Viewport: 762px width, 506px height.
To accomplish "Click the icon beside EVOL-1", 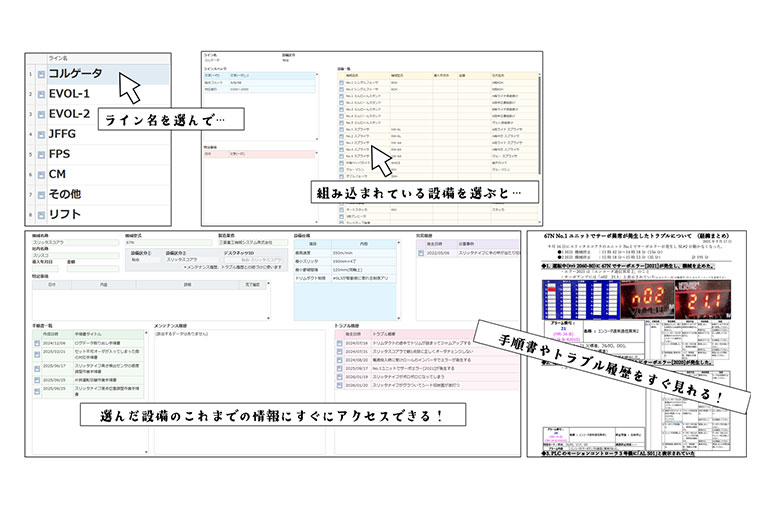I will (39, 94).
